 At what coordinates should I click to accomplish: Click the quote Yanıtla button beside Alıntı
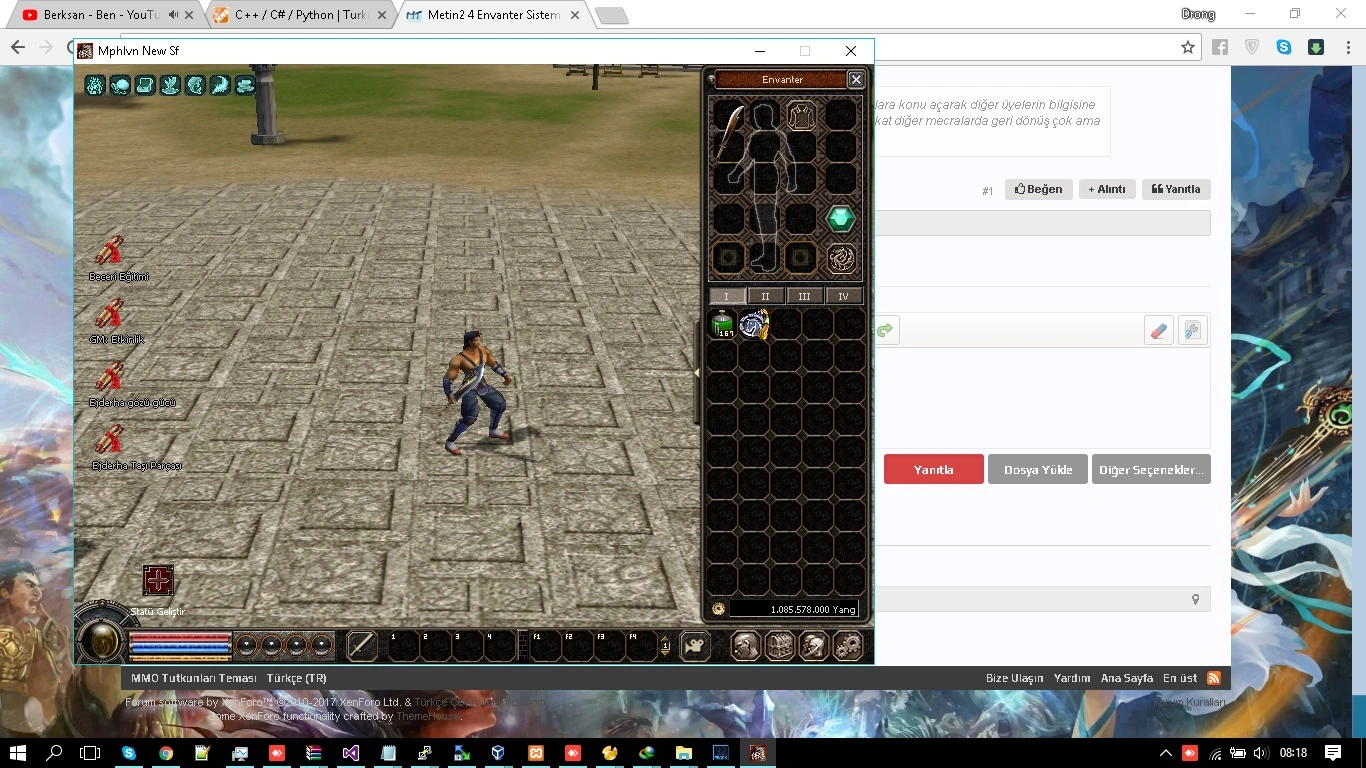point(1176,189)
